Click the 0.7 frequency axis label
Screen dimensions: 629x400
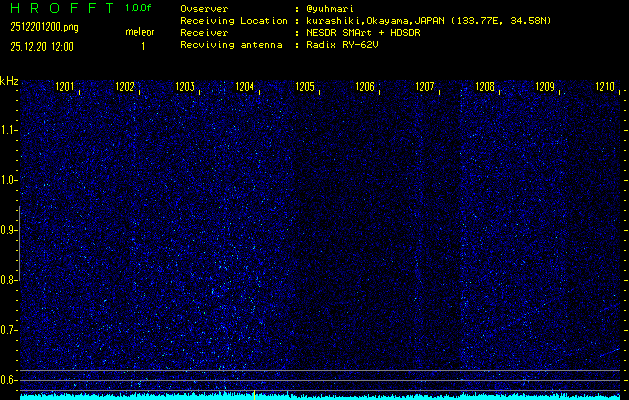coord(7,330)
